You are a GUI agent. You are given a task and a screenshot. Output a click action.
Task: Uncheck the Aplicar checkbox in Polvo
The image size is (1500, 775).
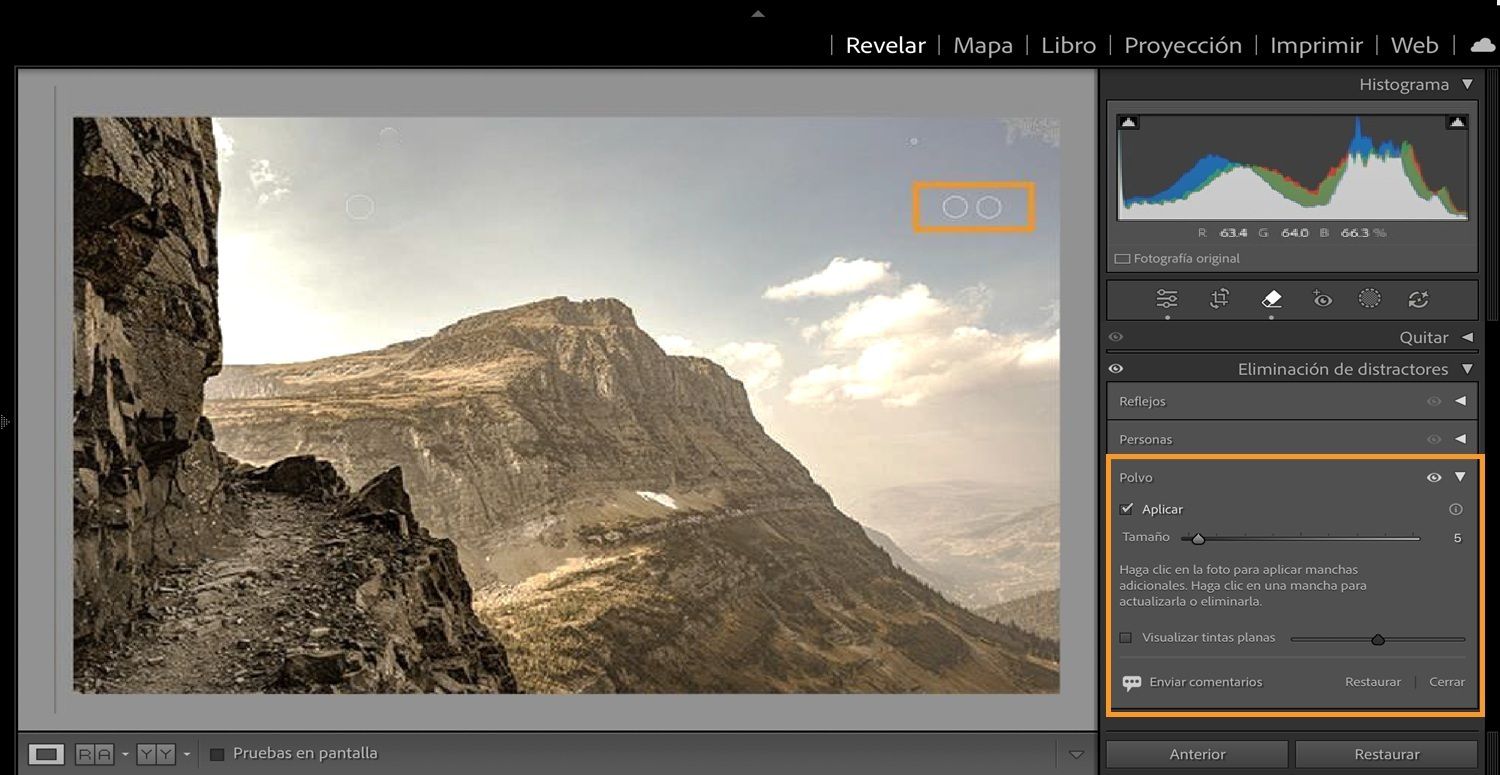[1127, 508]
